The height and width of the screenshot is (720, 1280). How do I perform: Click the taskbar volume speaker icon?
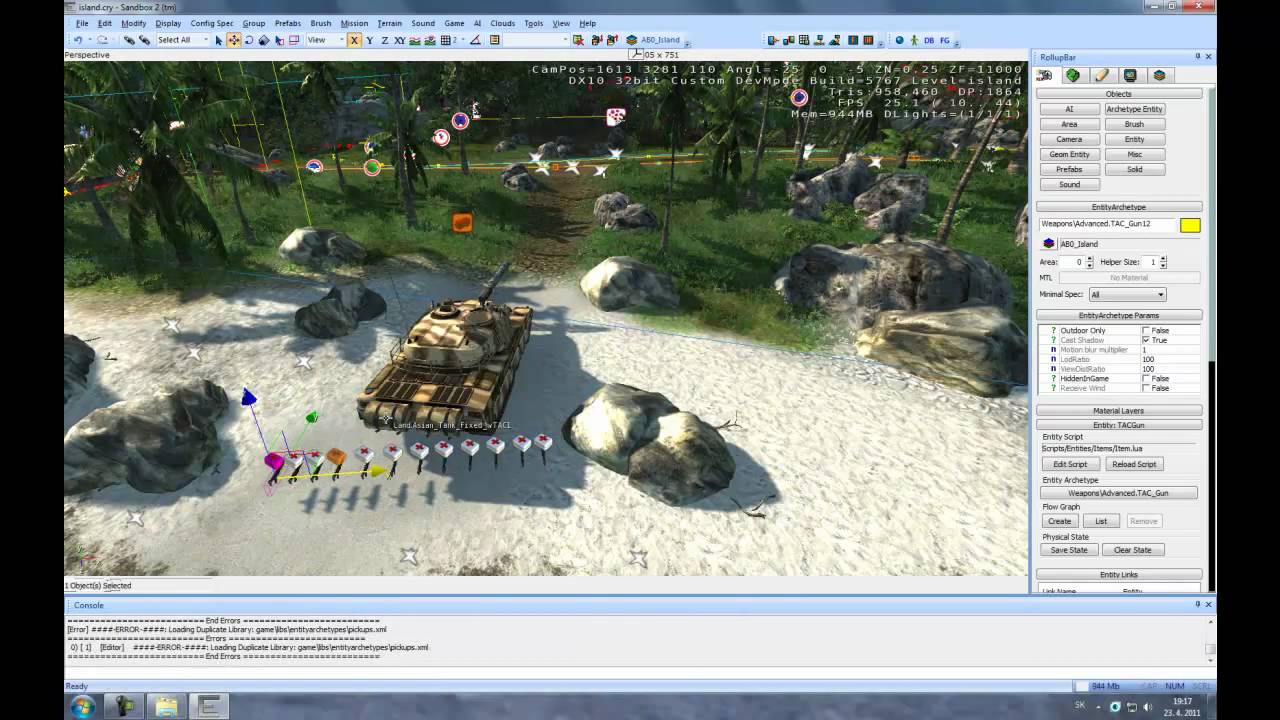click(x=1147, y=707)
